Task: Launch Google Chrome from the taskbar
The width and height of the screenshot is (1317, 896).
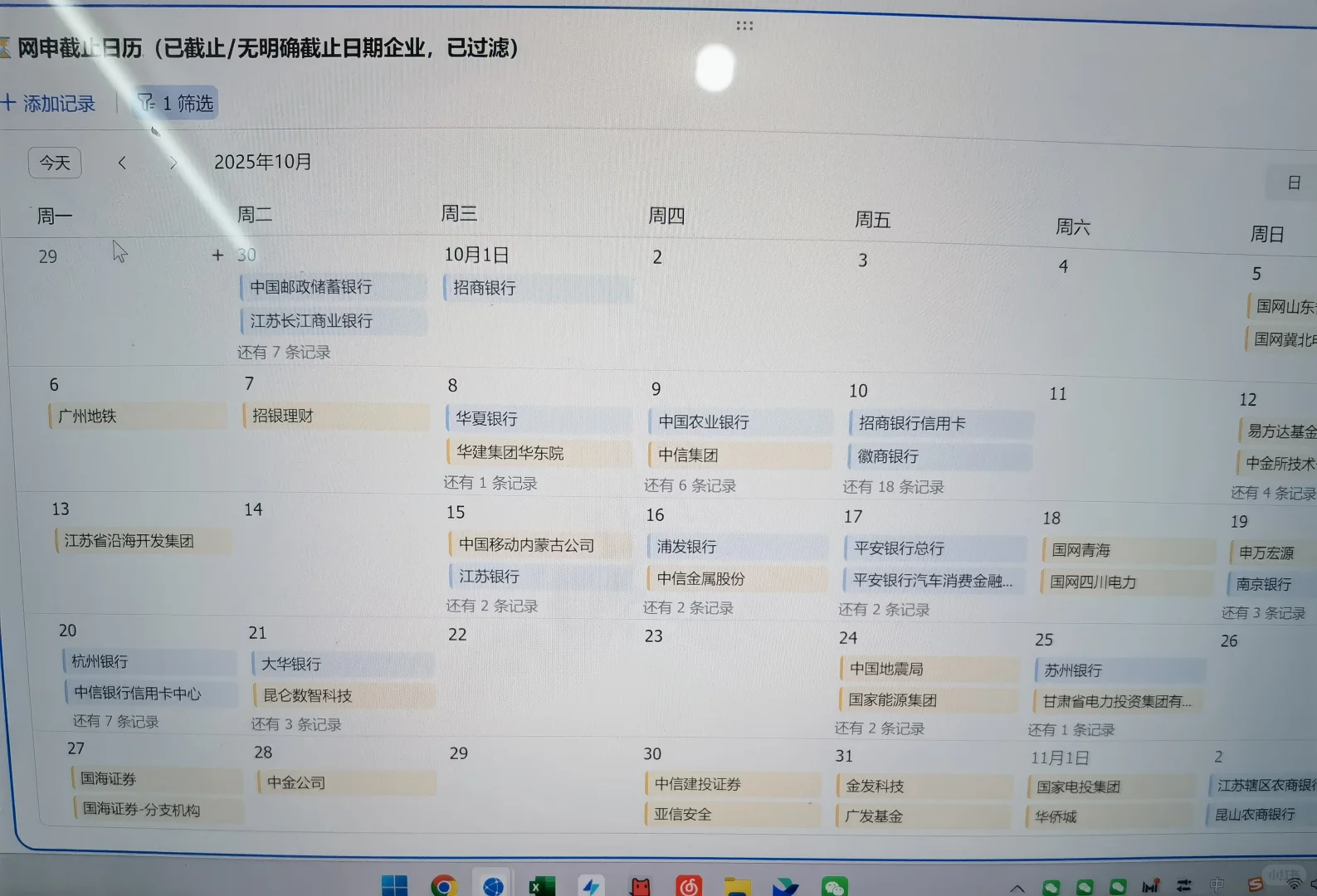Action: (x=444, y=887)
